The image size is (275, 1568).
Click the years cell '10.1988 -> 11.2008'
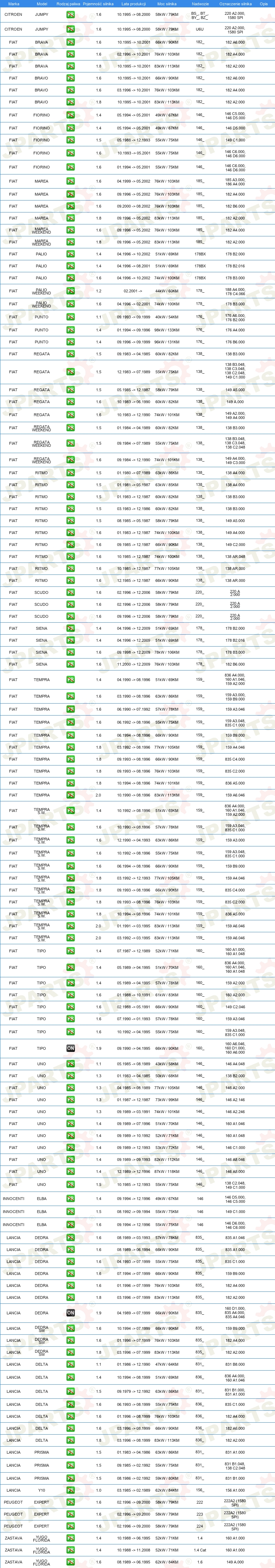(x=133, y=1550)
